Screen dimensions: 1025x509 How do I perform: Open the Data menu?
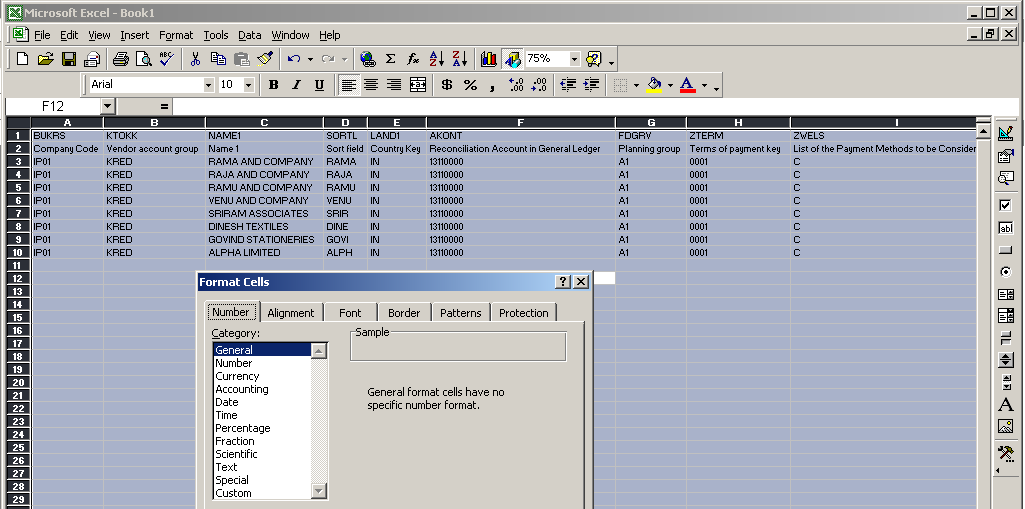point(249,35)
